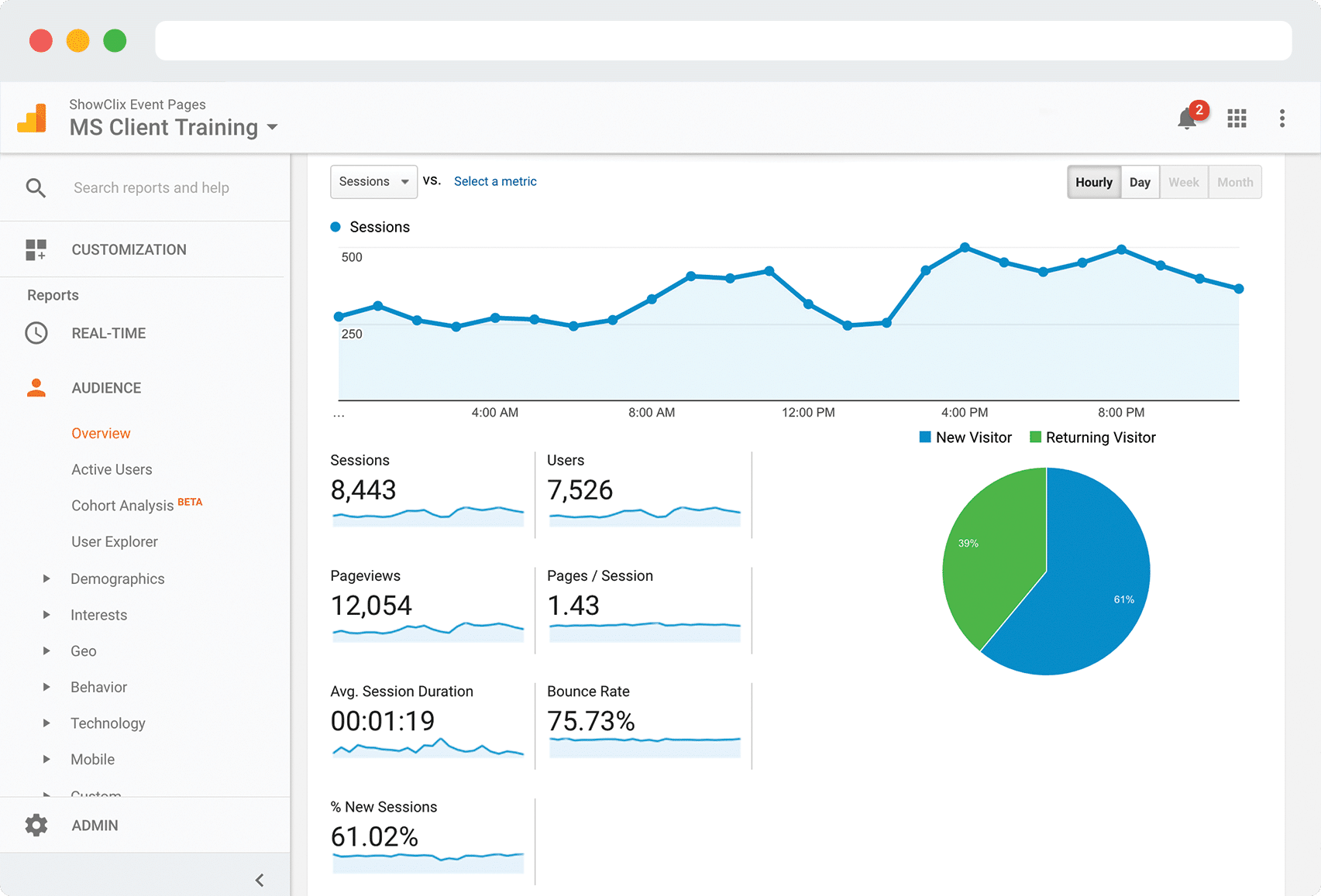
Task: Expand the Technology section
Action: pos(46,723)
